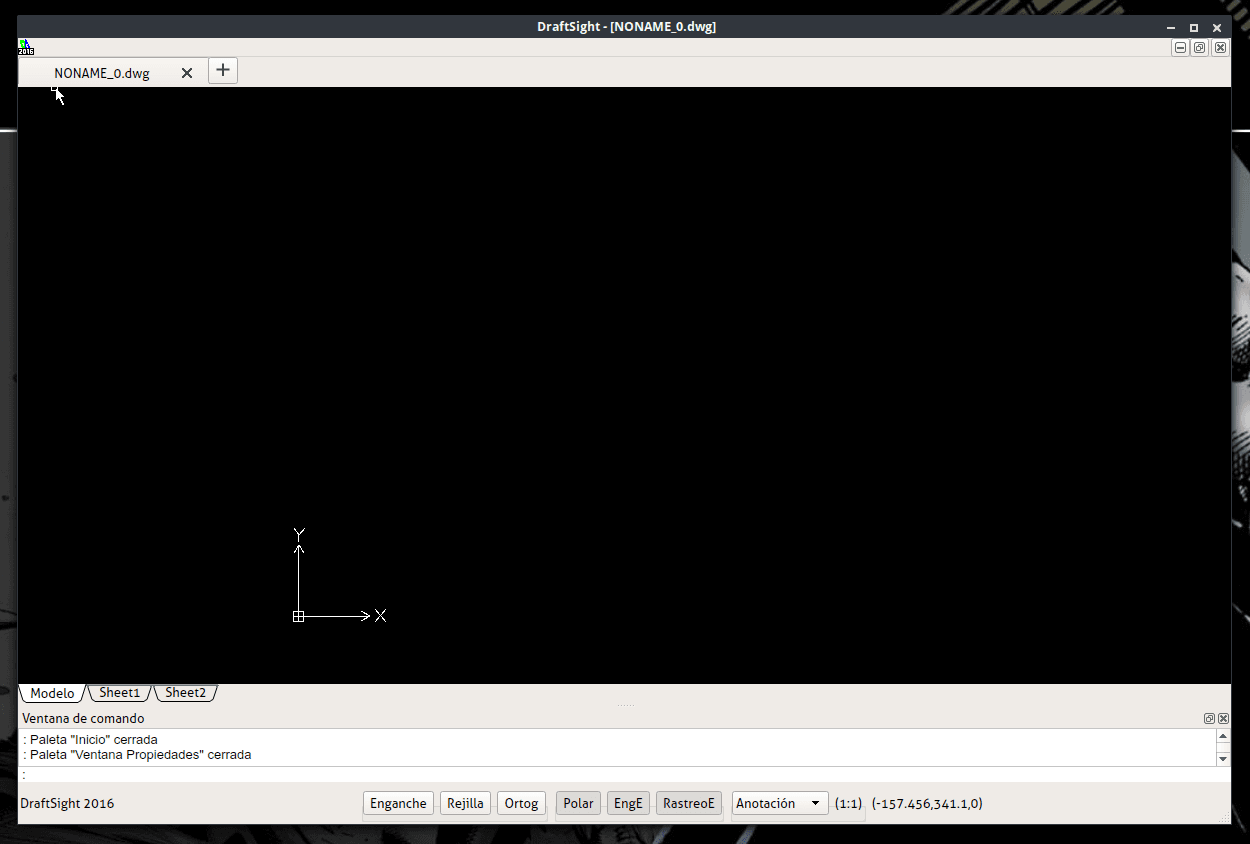Maximize the DraftSight main window
The width and height of the screenshot is (1250, 844).
(x=1194, y=27)
